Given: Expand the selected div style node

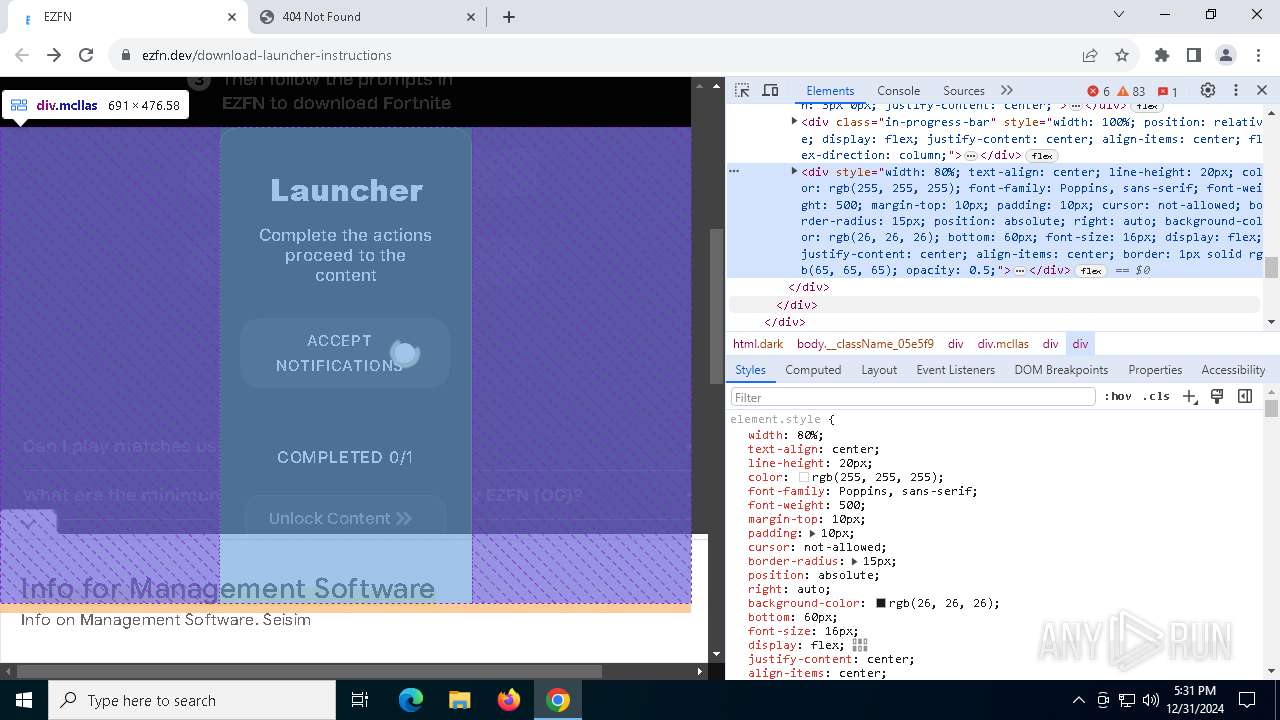Looking at the screenshot, I should tap(794, 171).
